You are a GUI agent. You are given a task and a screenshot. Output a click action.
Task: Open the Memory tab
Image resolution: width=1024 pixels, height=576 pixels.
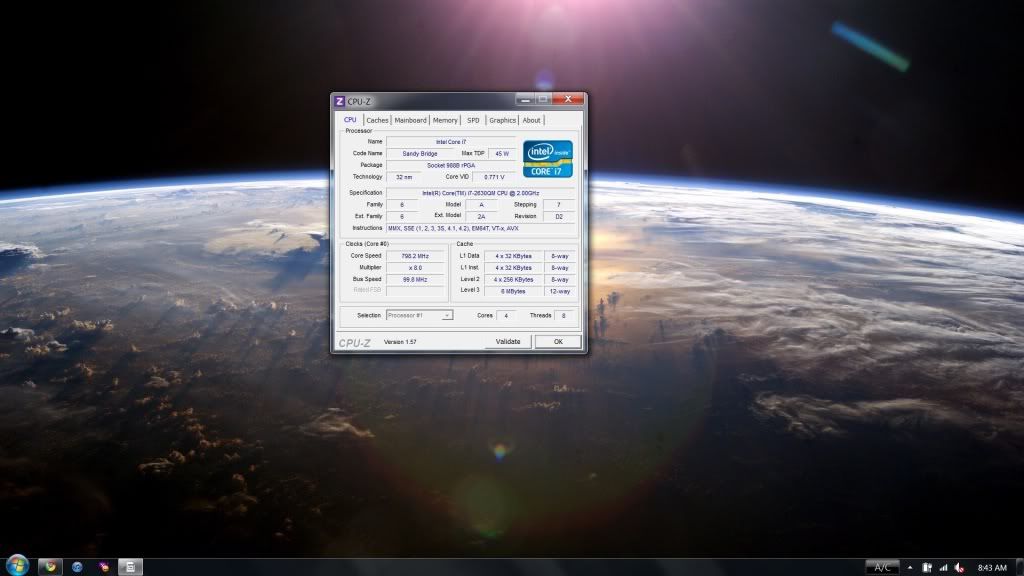[445, 121]
